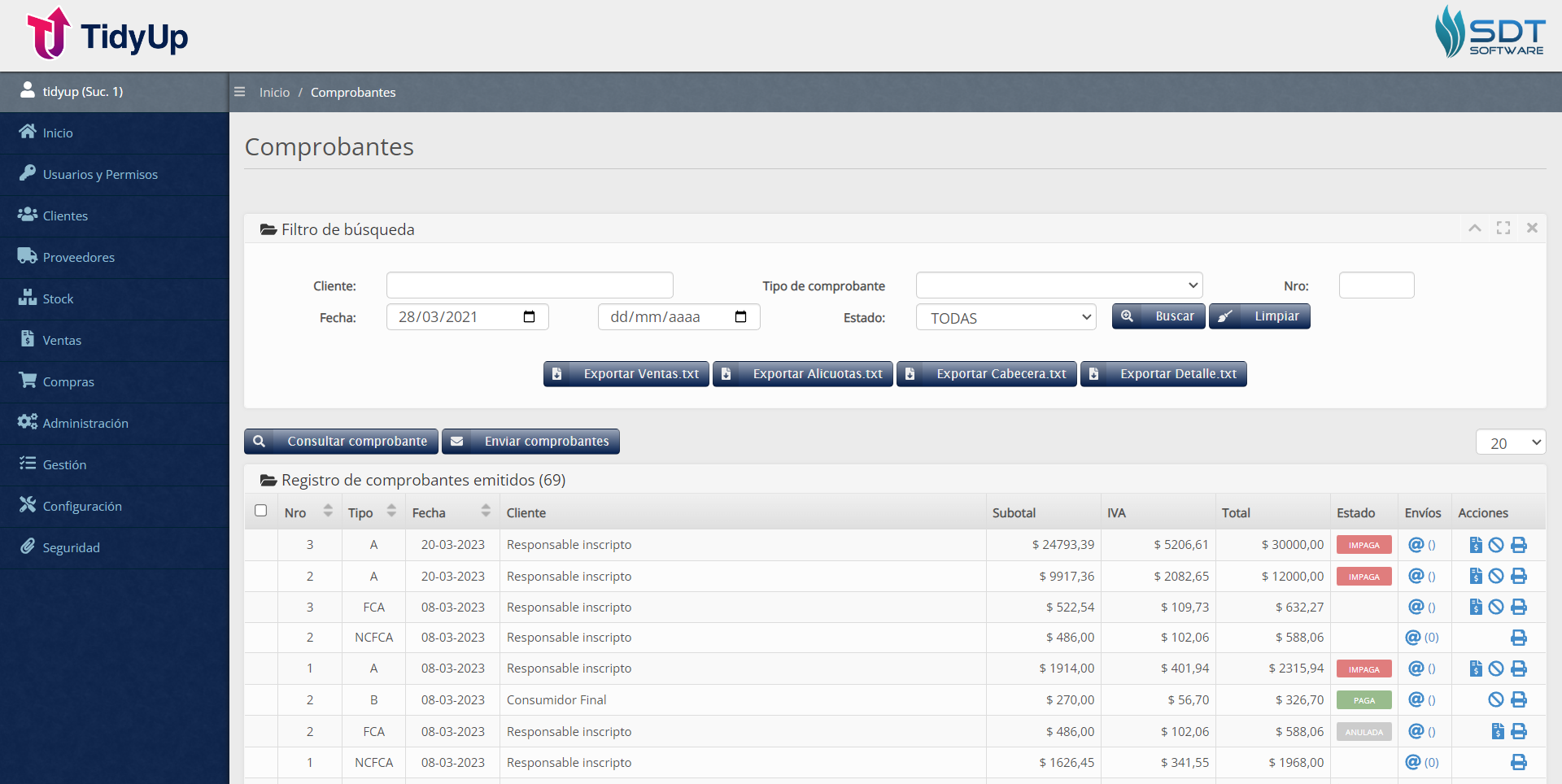This screenshot has height=784, width=1562.
Task: Focus the Cliente input field
Action: point(530,285)
